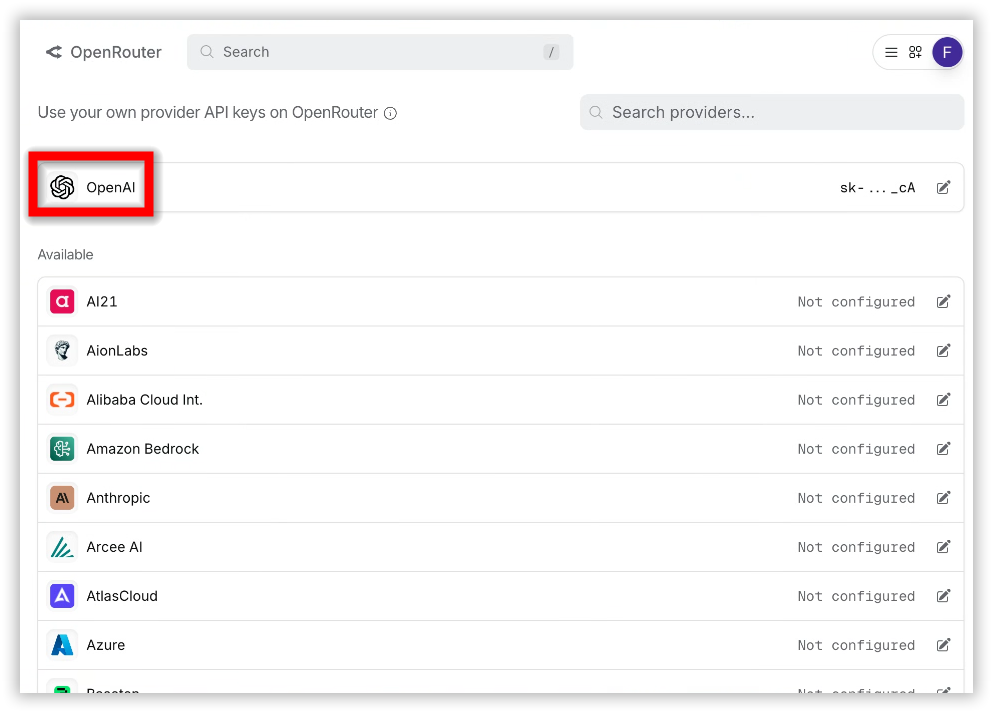Click the OpenRouter logo icon
The height and width of the screenshot is (713, 993).
click(53, 51)
